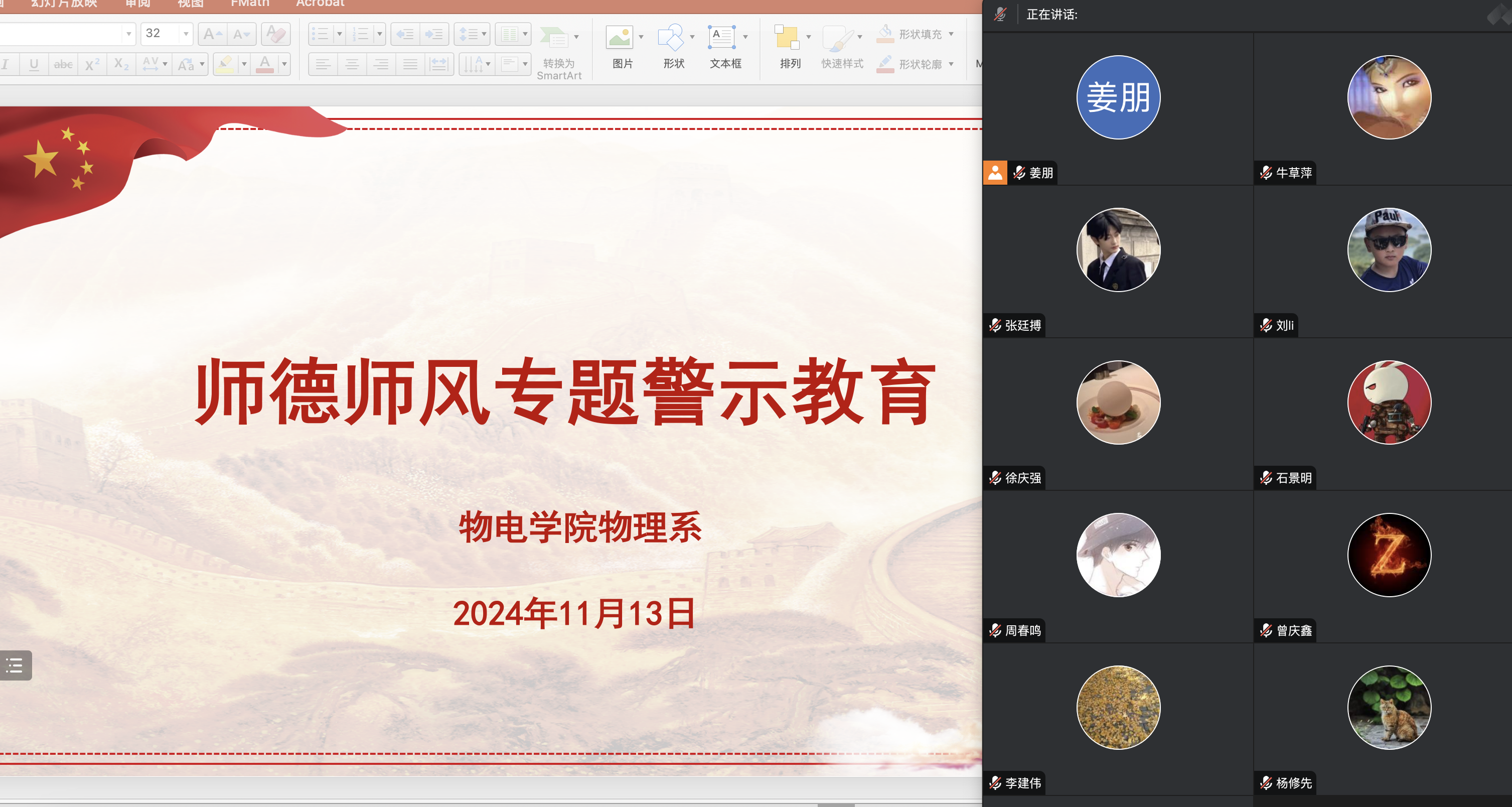
Task: Click the muted microphone icon beside 正在讲话
Action: (x=1001, y=14)
